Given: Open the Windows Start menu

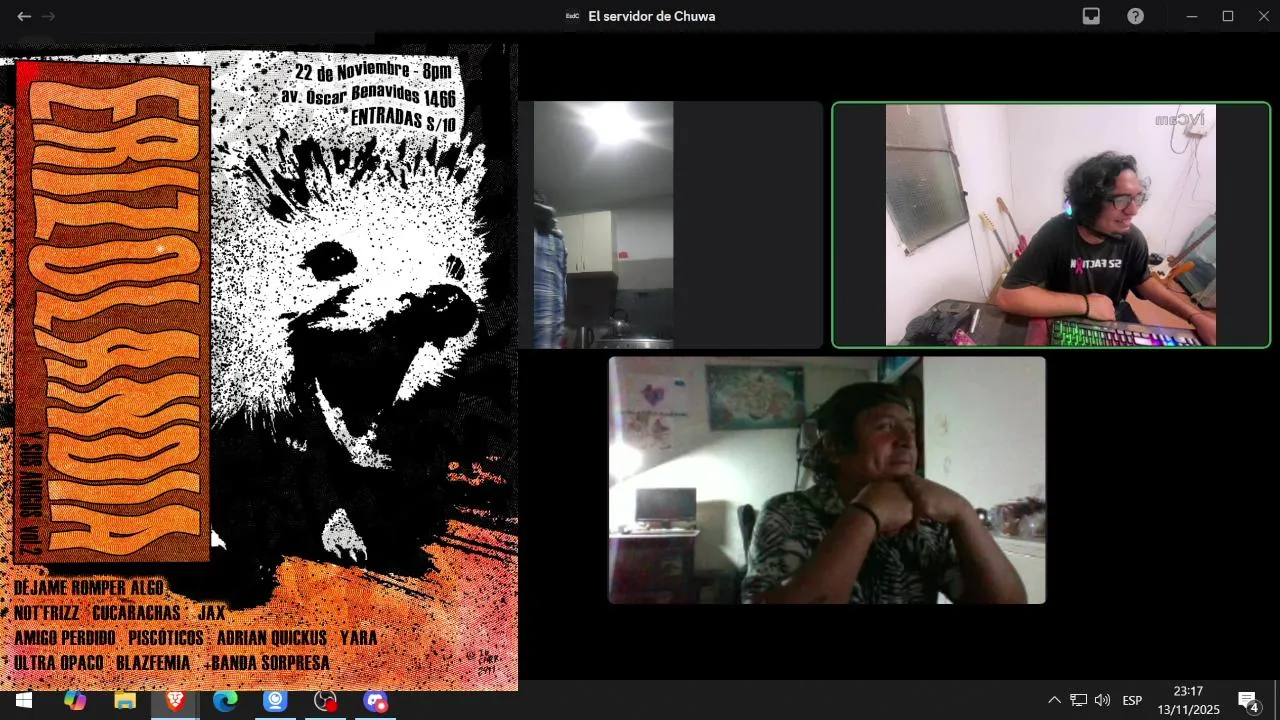Looking at the screenshot, I should [23, 701].
